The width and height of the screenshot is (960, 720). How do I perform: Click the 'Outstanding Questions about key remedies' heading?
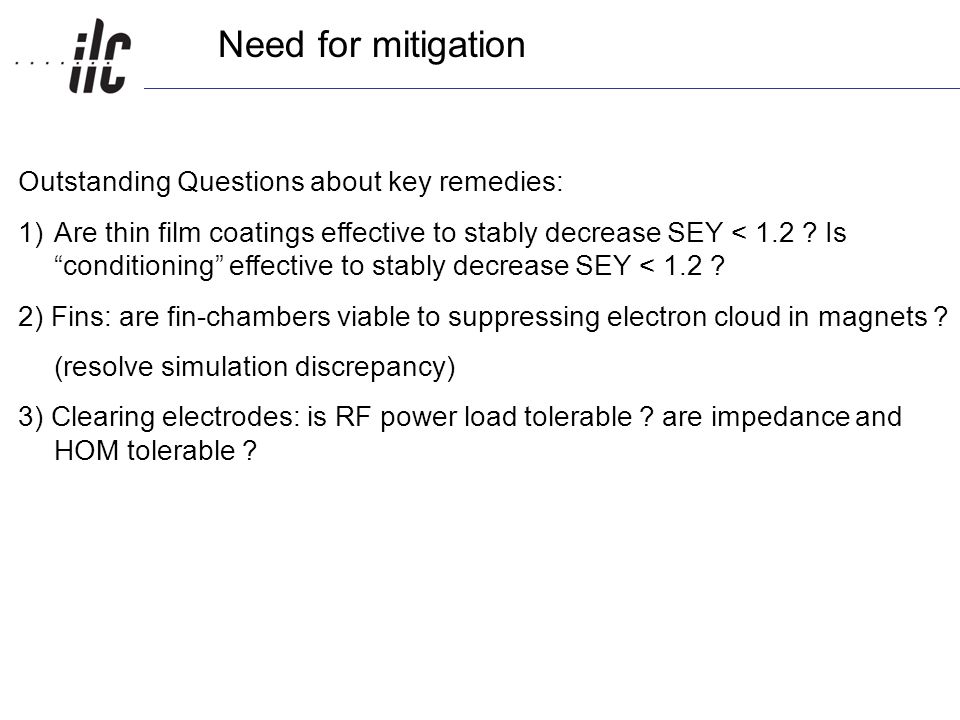tap(290, 182)
